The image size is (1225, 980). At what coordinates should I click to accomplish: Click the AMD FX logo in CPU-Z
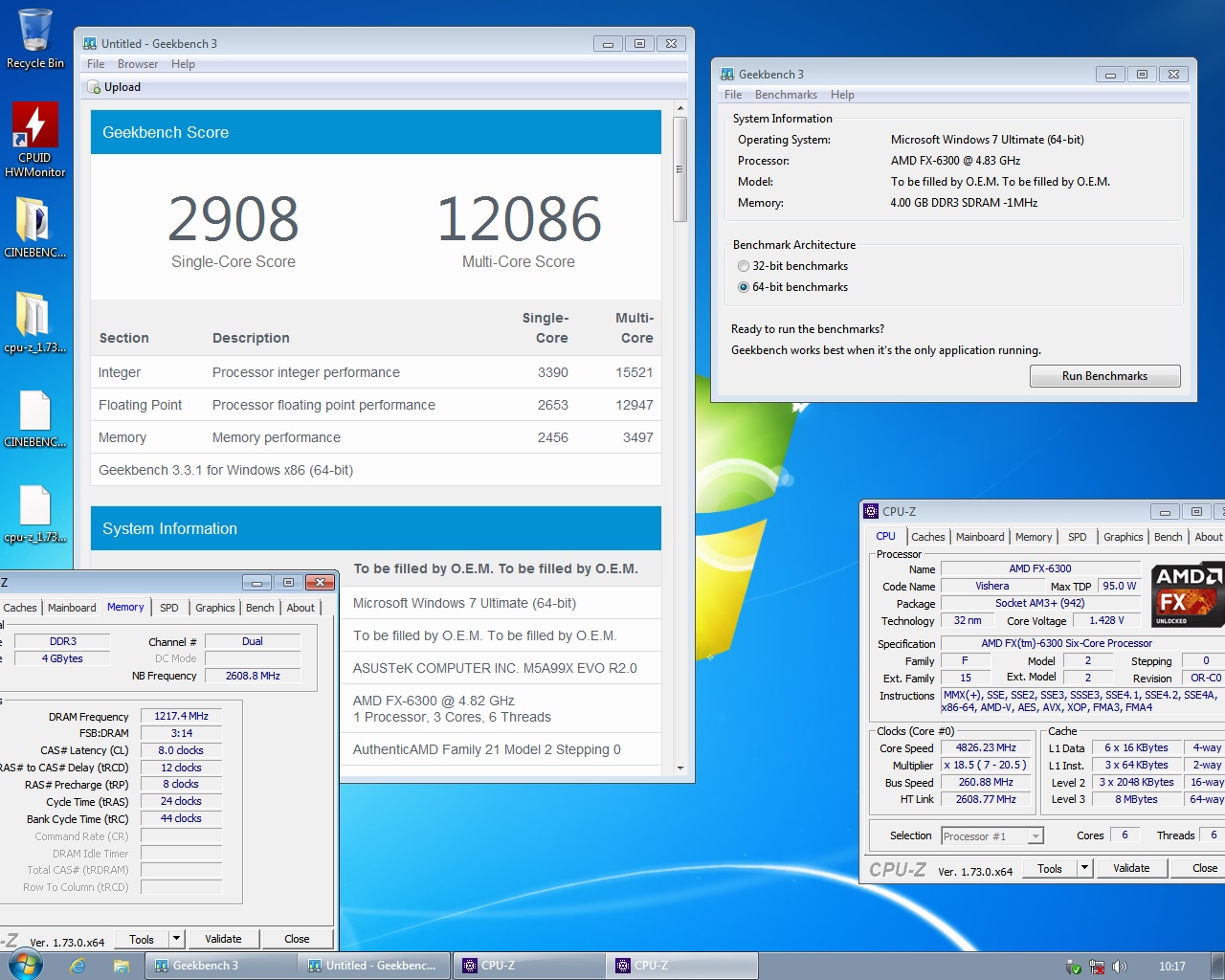coord(1188,594)
